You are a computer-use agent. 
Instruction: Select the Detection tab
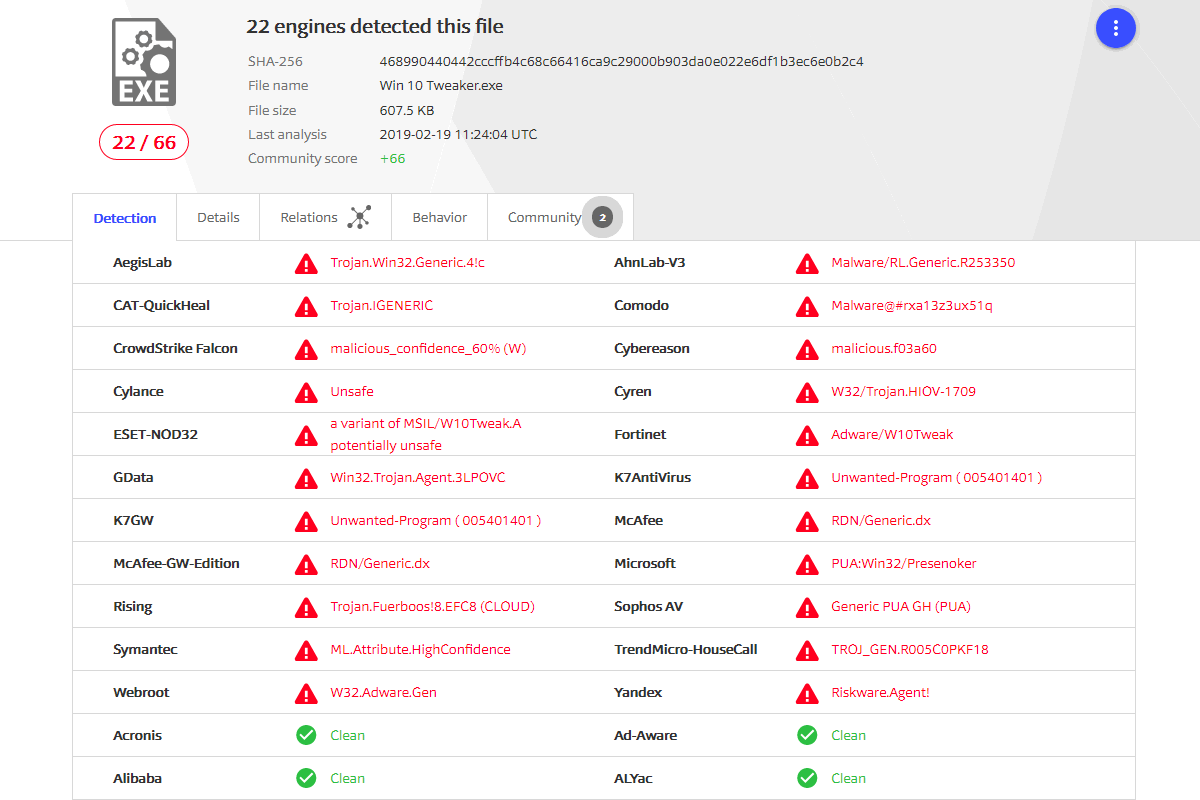tap(125, 218)
